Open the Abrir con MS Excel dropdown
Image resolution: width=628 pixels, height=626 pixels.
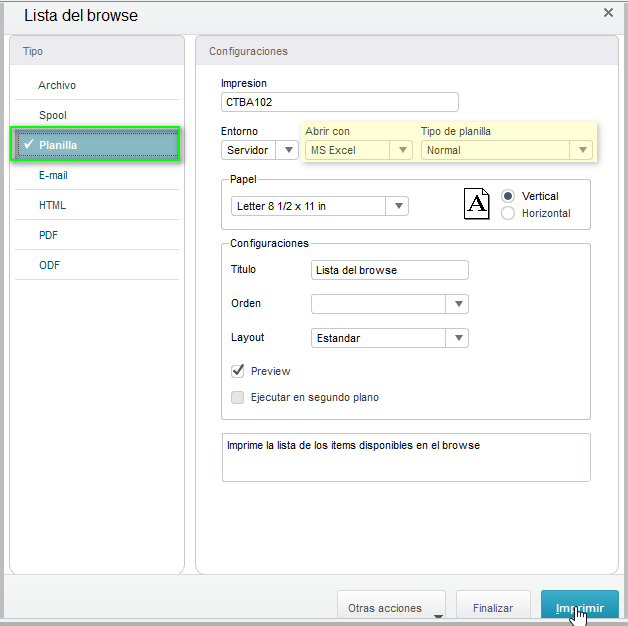click(x=358, y=150)
